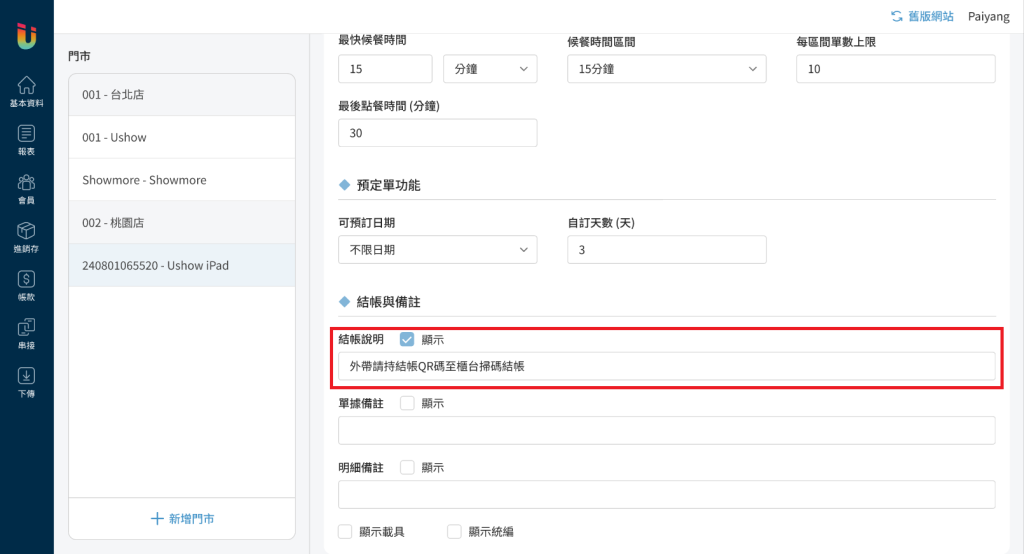Check the 顯示載具 checkbox
This screenshot has height=554, width=1024.
point(345,531)
